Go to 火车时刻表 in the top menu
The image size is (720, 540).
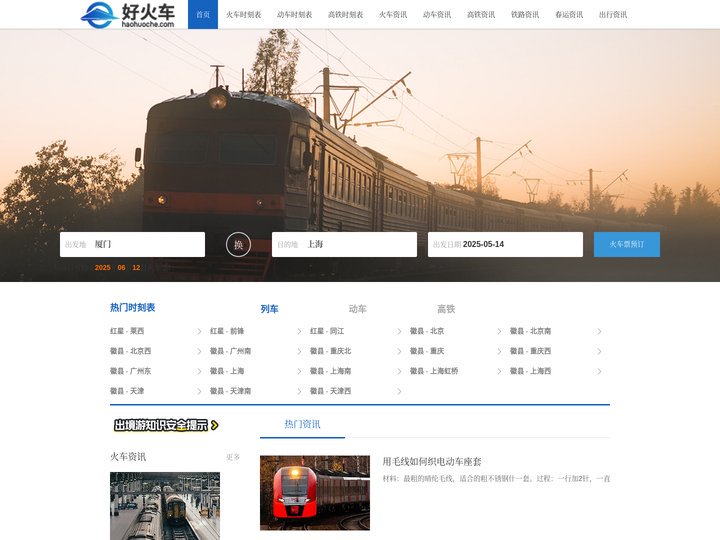point(243,15)
